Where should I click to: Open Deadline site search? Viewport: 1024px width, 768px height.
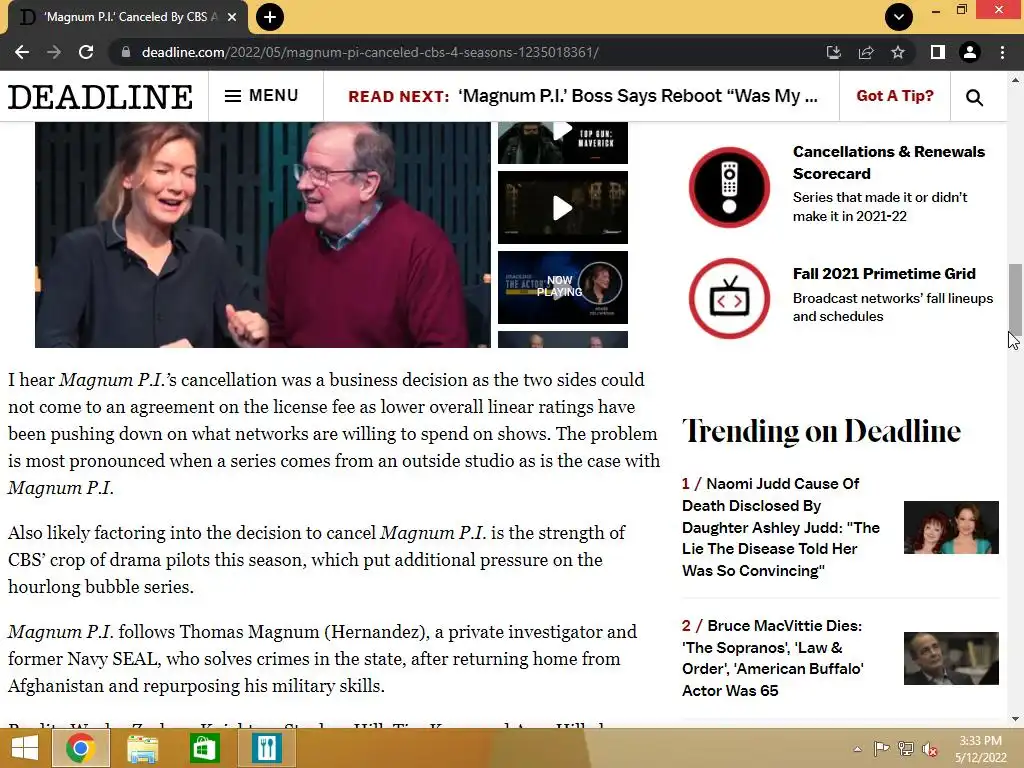point(974,97)
